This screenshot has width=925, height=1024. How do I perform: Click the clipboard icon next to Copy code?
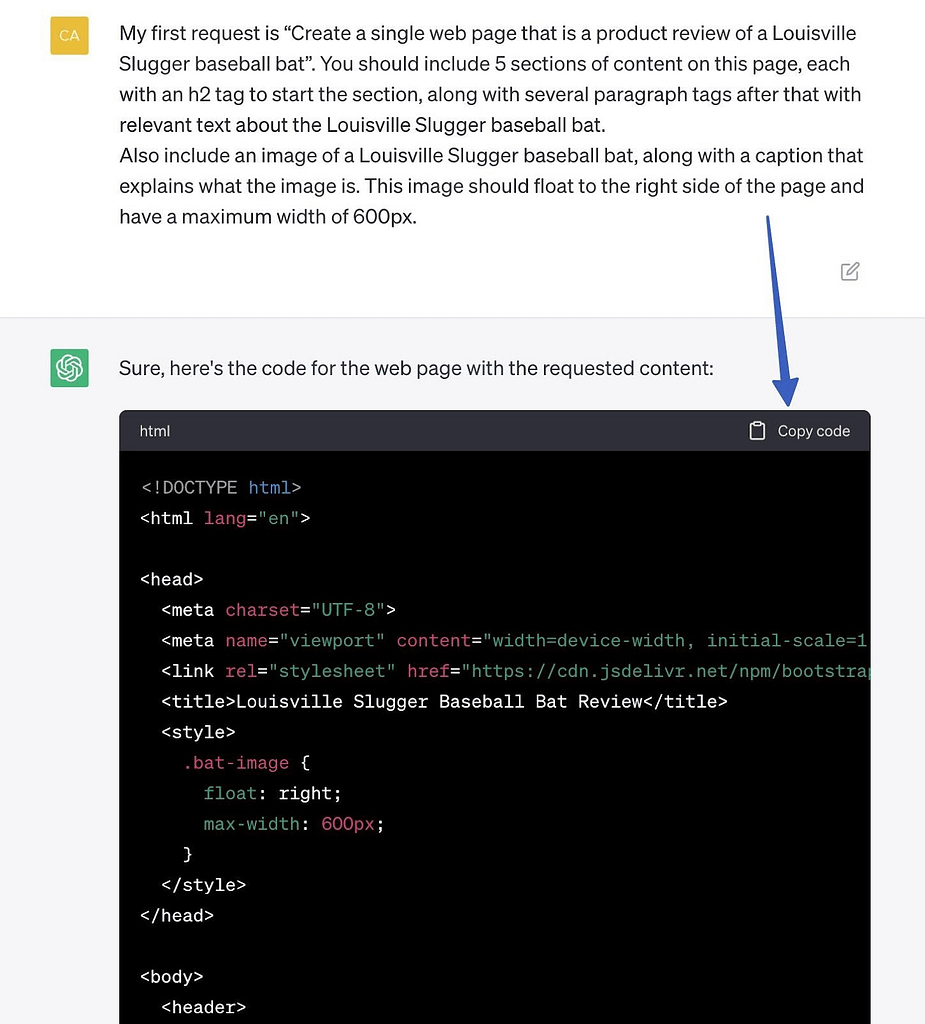(x=757, y=431)
